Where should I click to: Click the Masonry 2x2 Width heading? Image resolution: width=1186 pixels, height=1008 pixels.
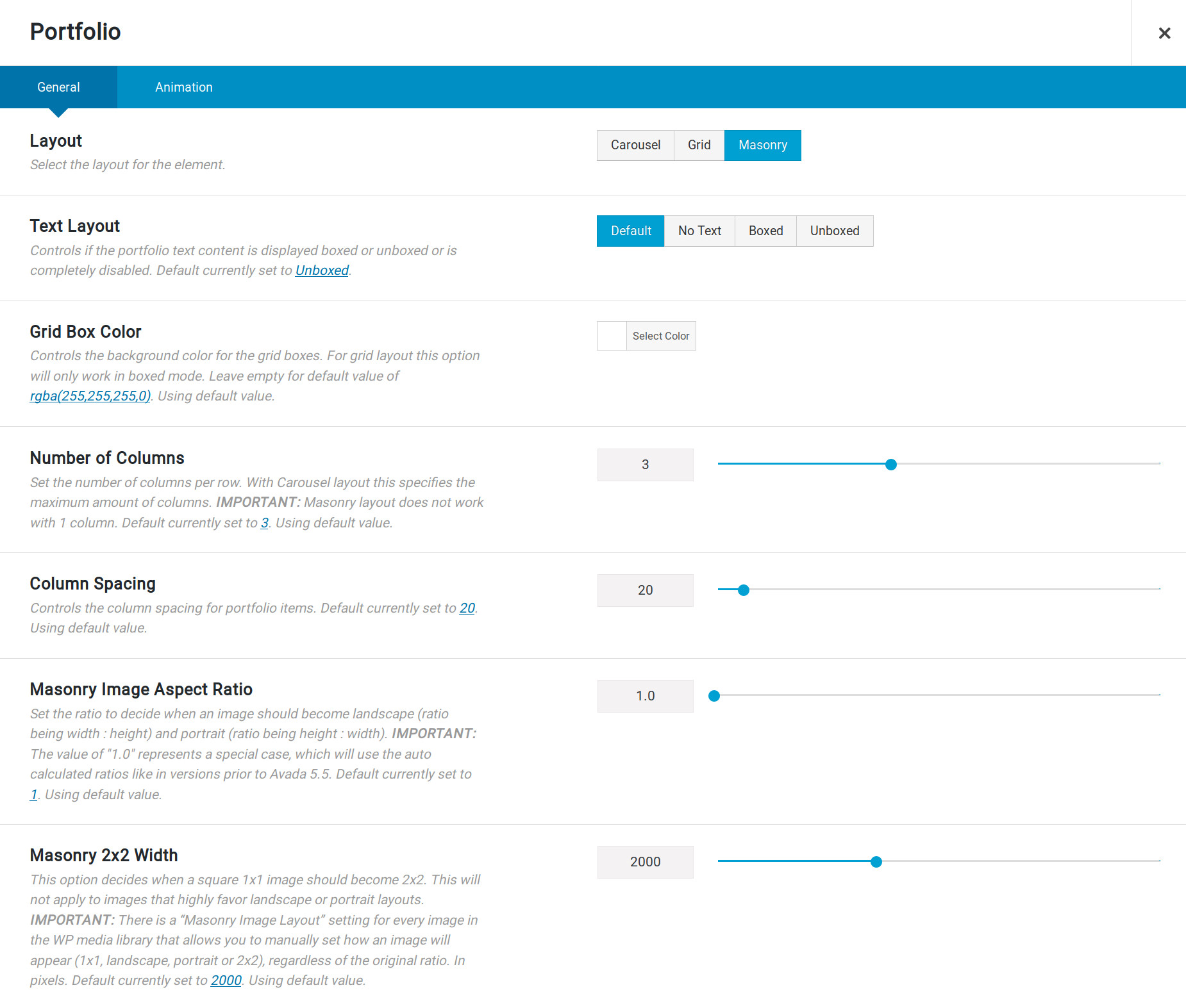104,855
